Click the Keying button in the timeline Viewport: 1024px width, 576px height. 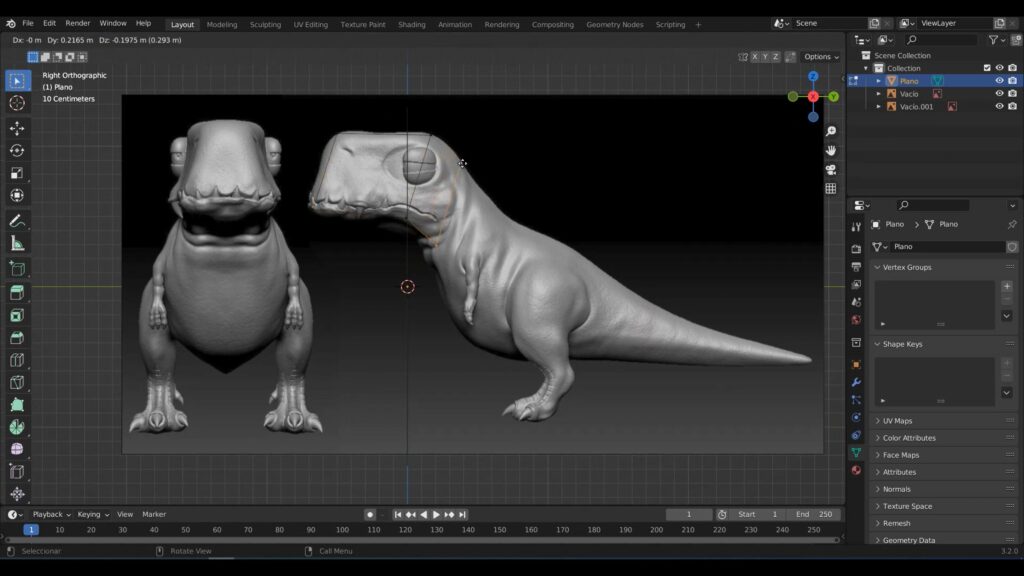click(x=88, y=514)
